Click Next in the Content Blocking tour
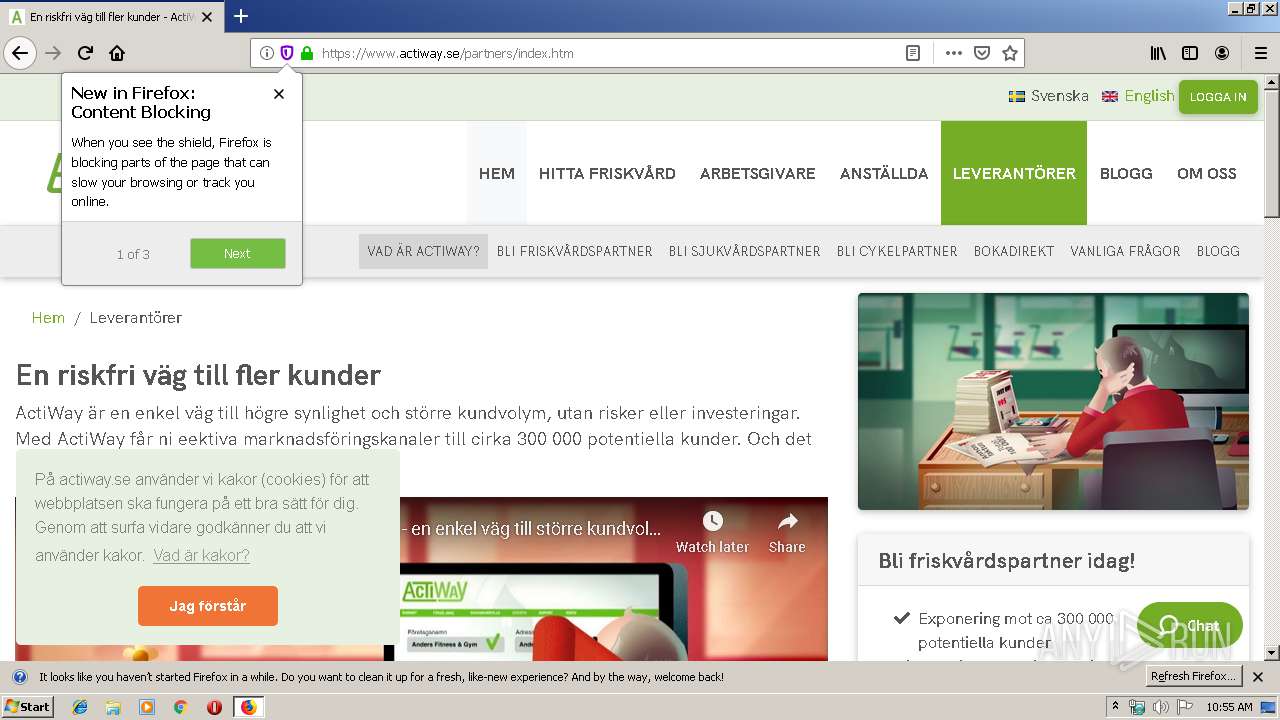 238,253
